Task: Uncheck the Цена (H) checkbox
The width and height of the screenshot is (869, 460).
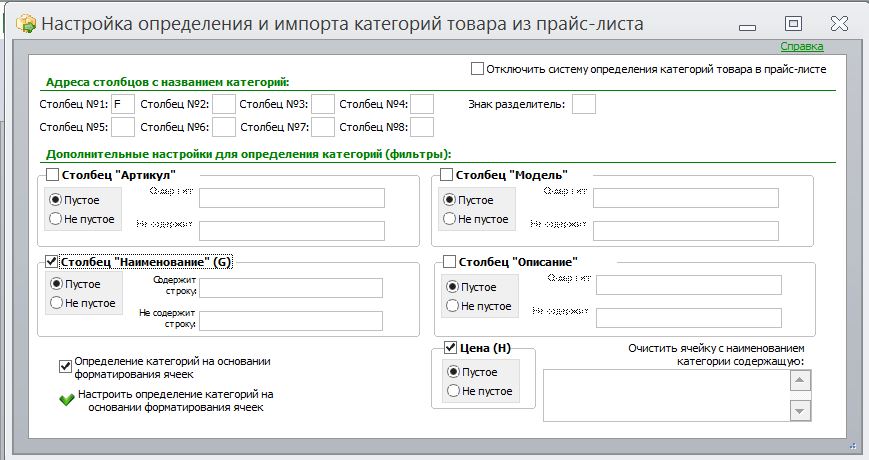Action: [x=451, y=347]
